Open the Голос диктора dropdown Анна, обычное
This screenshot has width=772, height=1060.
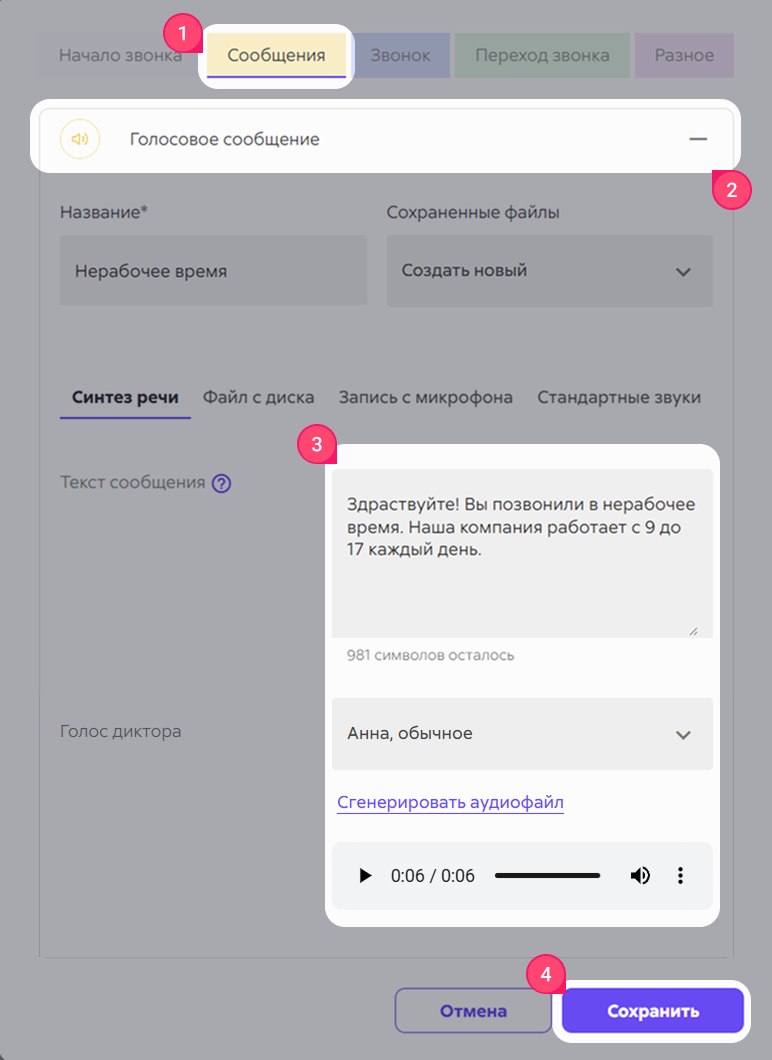522,734
